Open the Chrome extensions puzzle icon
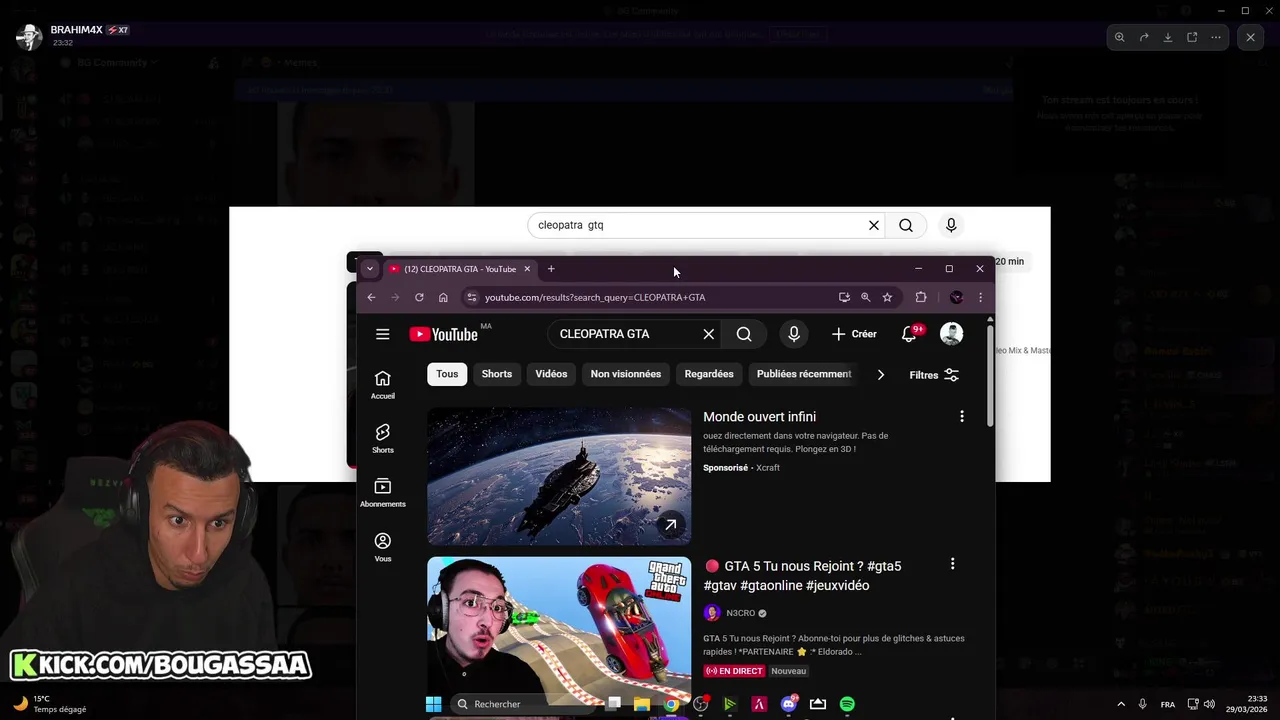 [x=921, y=297]
